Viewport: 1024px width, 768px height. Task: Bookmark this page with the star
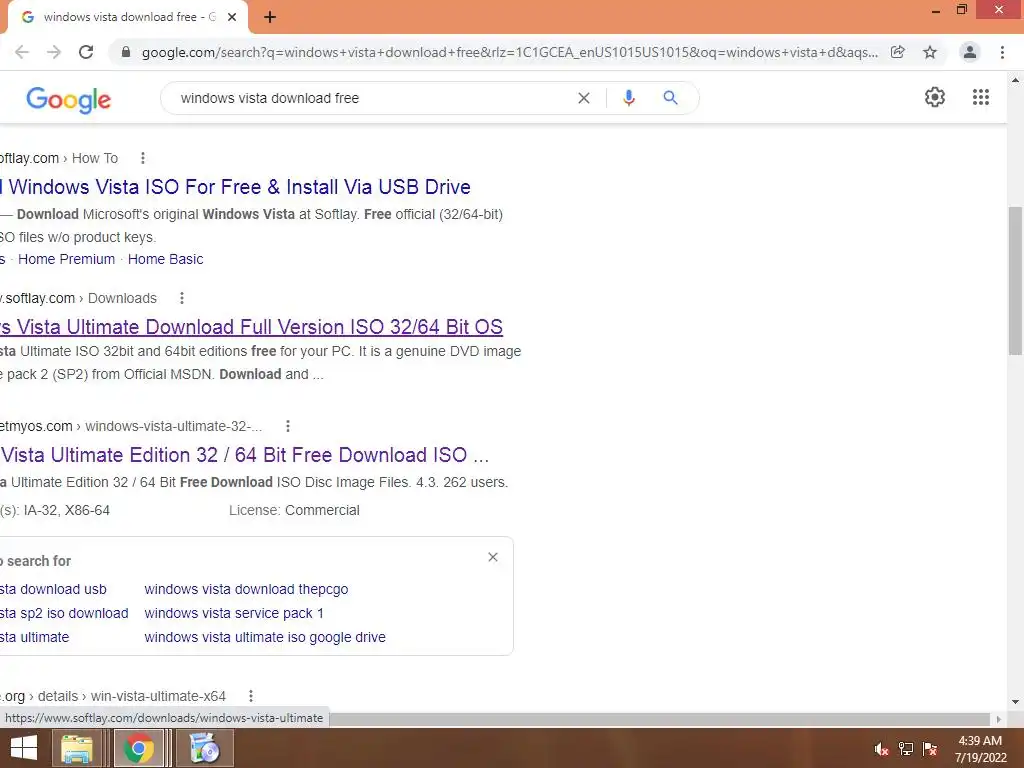(930, 52)
